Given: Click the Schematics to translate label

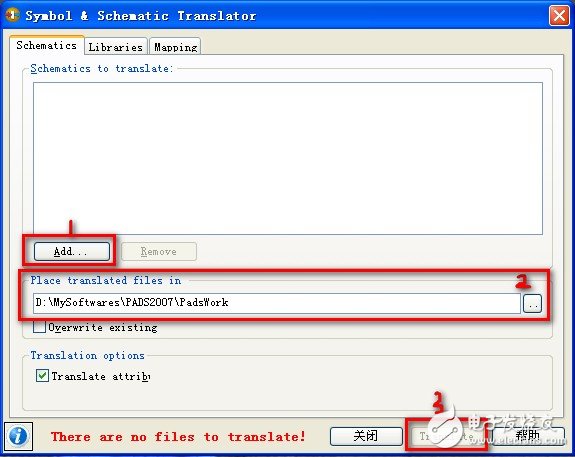Looking at the screenshot, I should [x=102, y=69].
